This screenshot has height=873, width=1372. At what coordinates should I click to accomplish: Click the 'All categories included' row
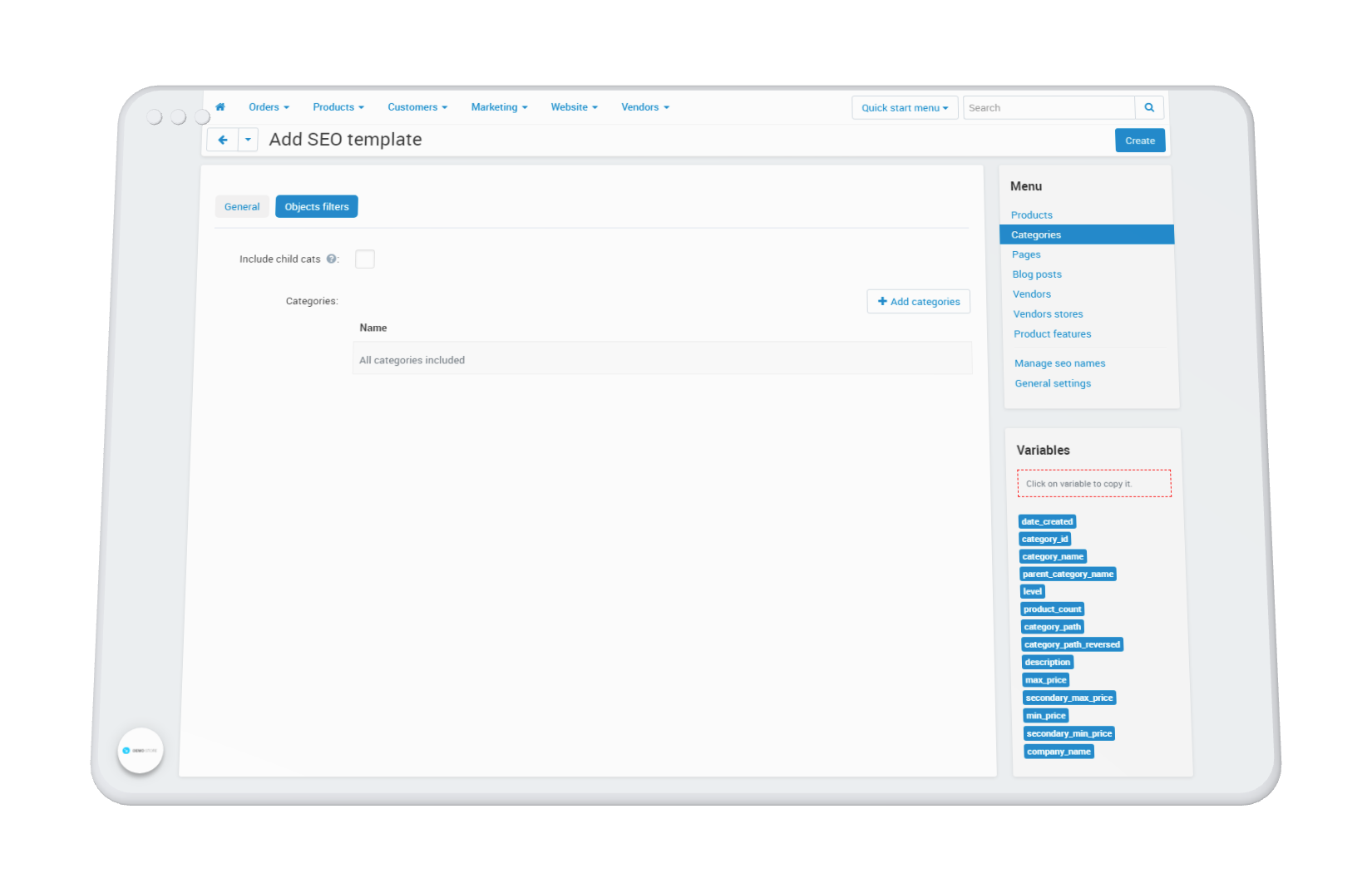point(662,358)
